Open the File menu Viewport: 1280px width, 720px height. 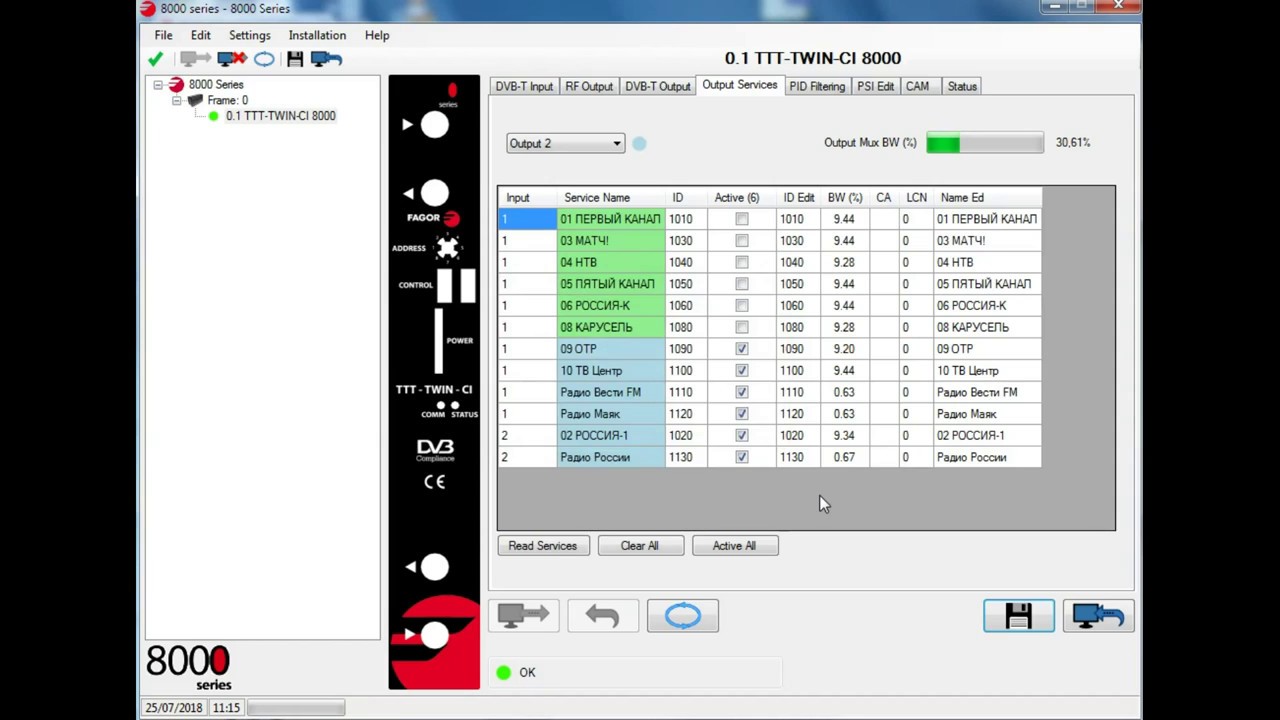click(163, 35)
